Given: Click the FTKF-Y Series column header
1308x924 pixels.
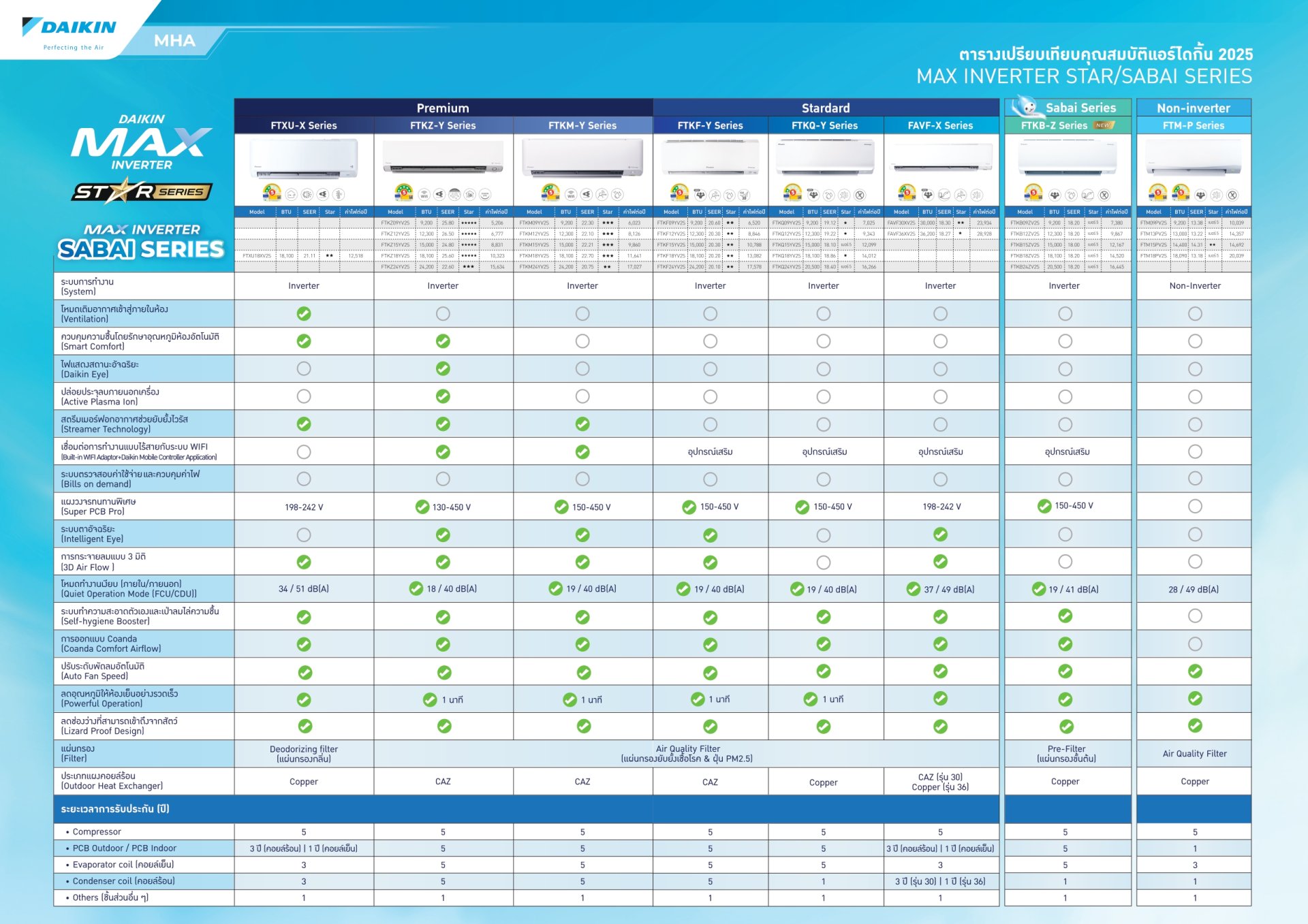Looking at the screenshot, I should [710, 125].
